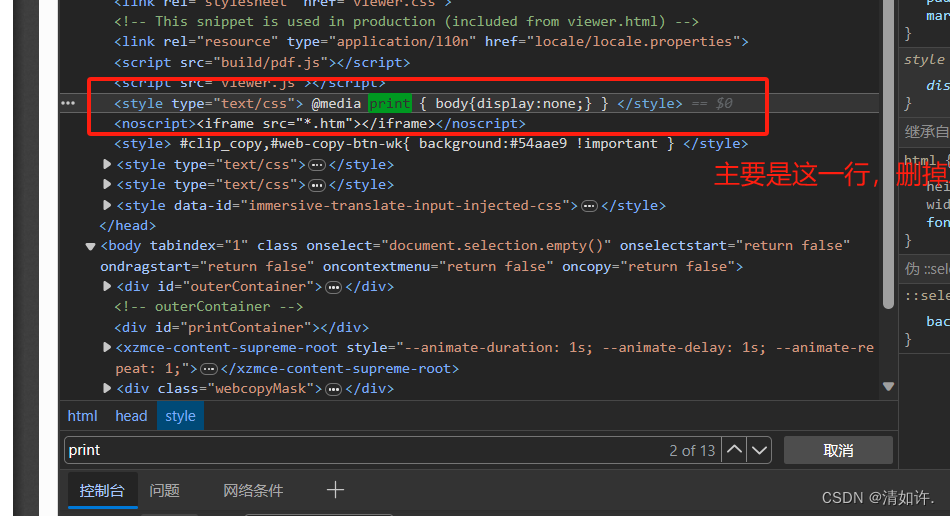The image size is (950, 516).
Task: Show collapsed content of immersive-translate style ellipsis
Action: coord(589,206)
